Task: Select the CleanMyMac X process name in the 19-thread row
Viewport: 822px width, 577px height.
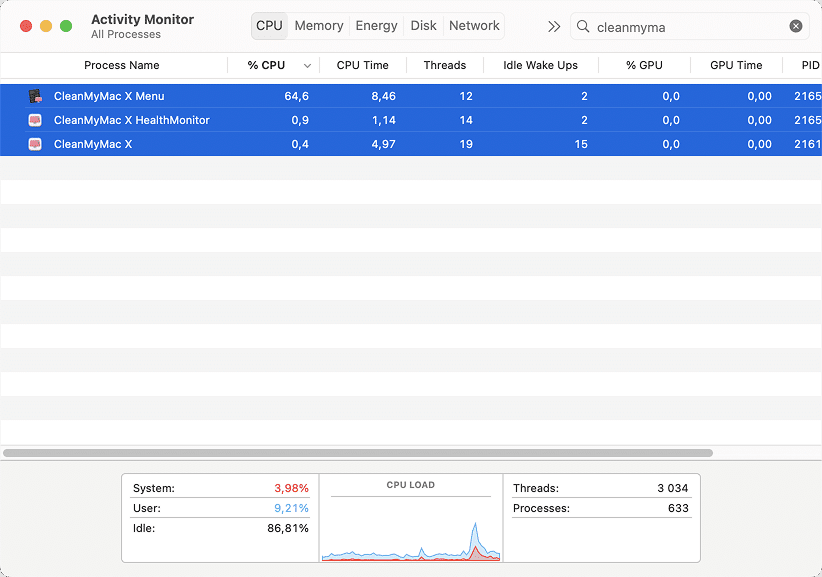Action: point(93,144)
